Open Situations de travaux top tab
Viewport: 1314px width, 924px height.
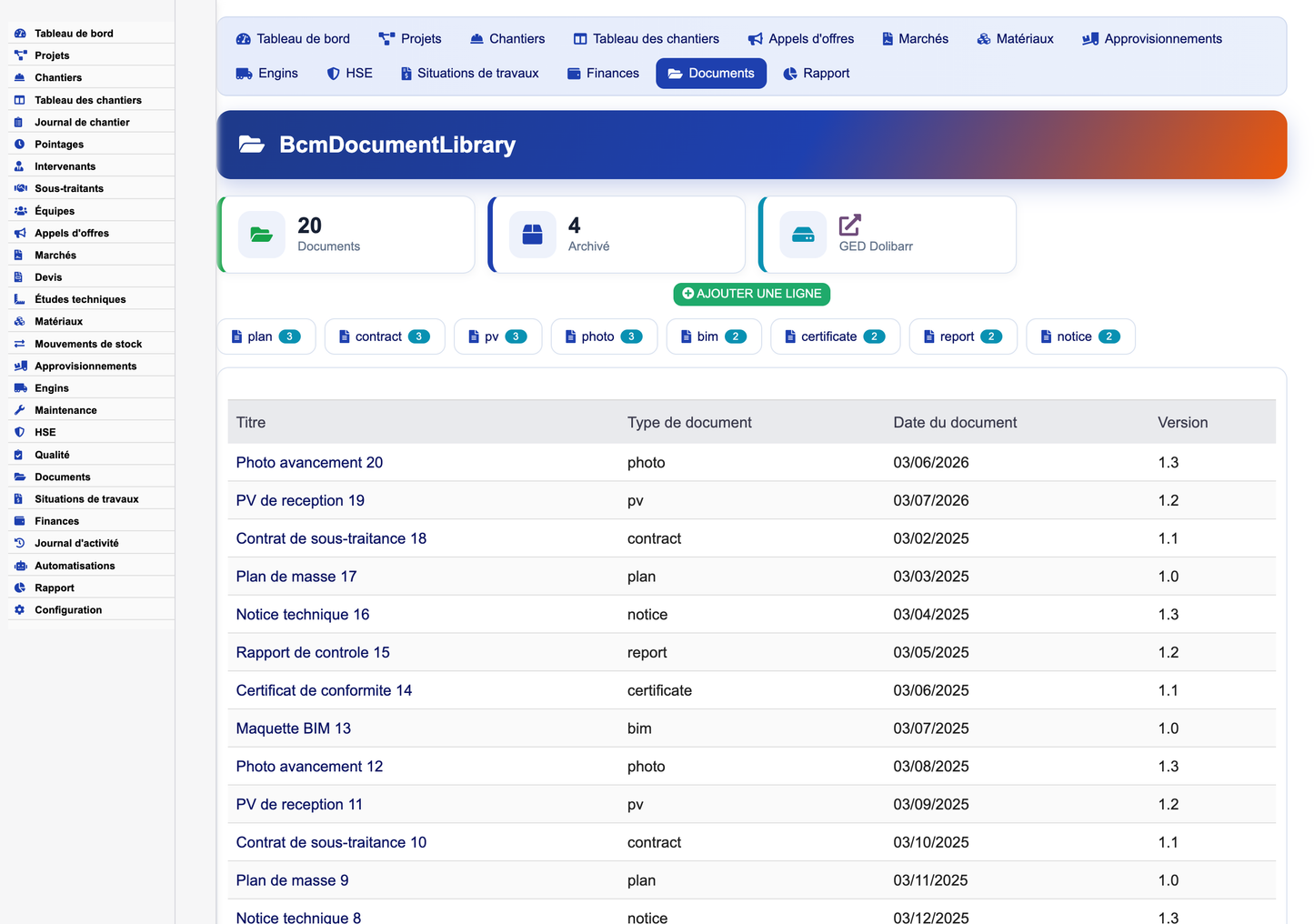[469, 74]
